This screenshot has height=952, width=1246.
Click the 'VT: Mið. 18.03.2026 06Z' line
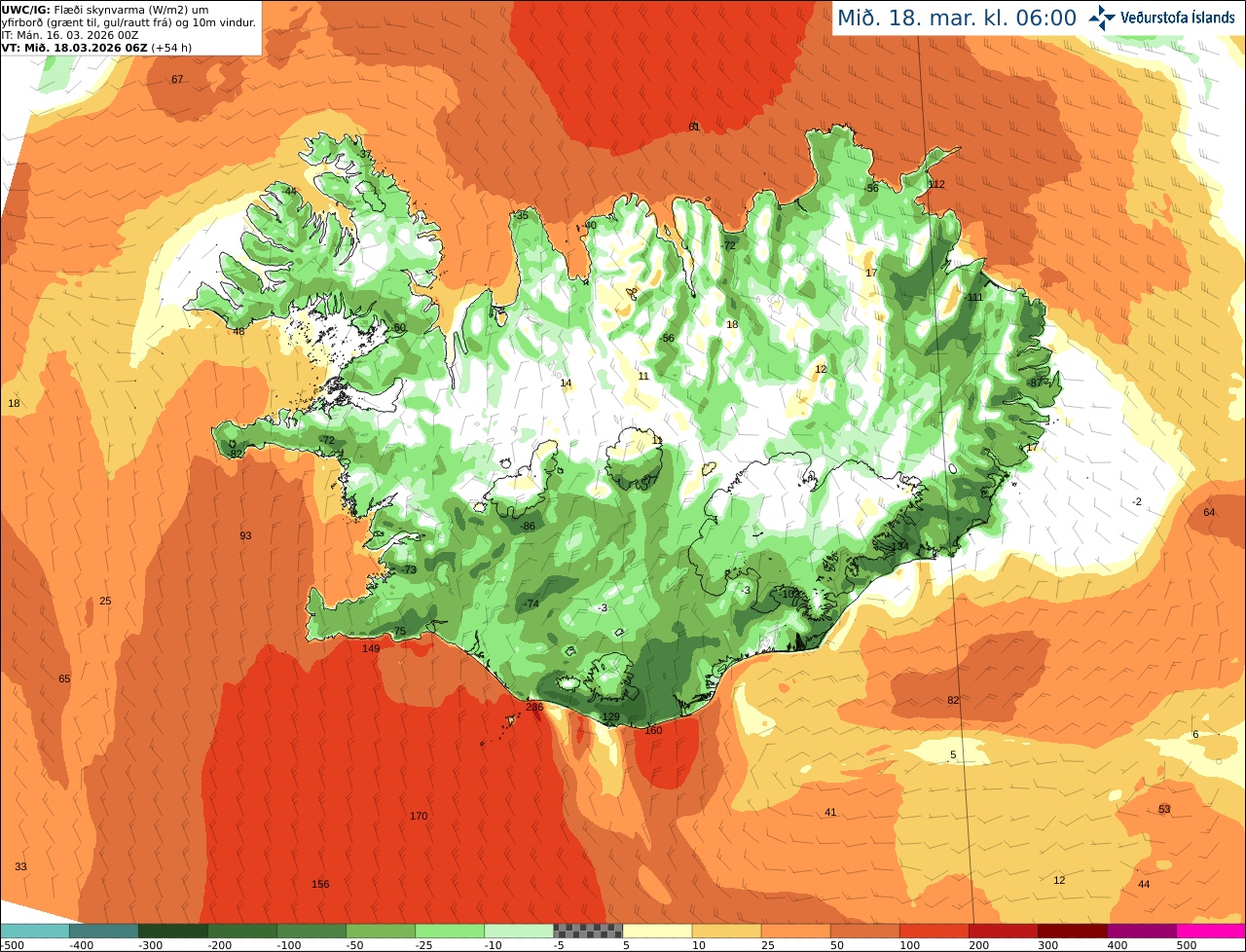point(96,47)
